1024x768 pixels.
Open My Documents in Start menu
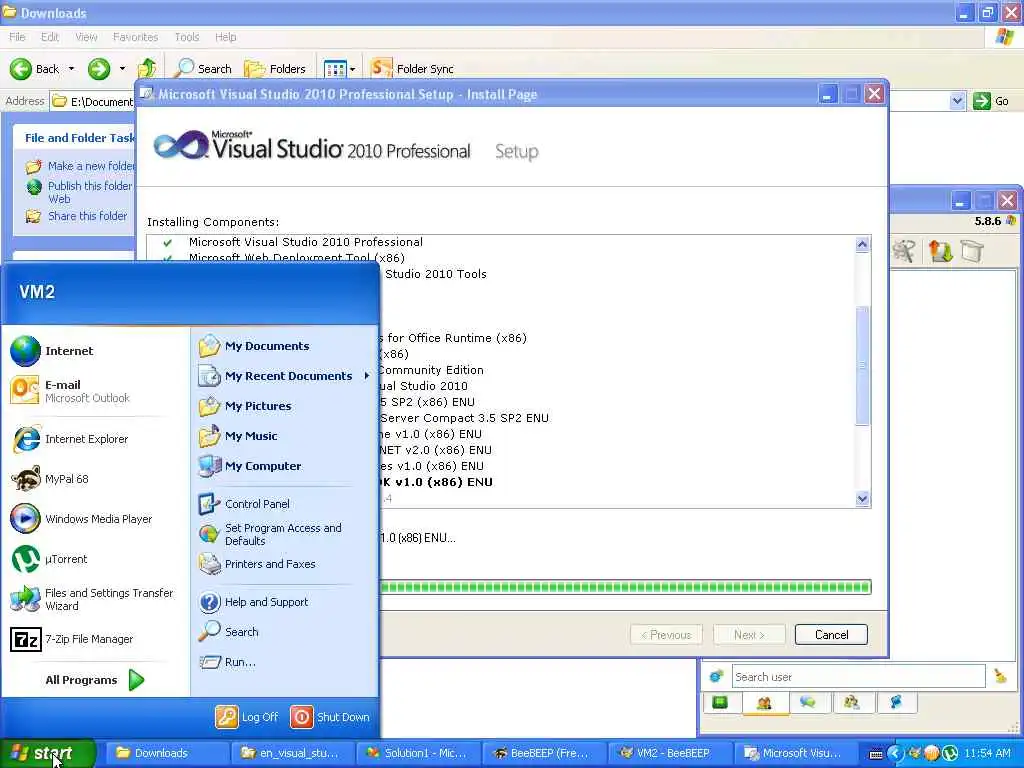click(x=254, y=346)
